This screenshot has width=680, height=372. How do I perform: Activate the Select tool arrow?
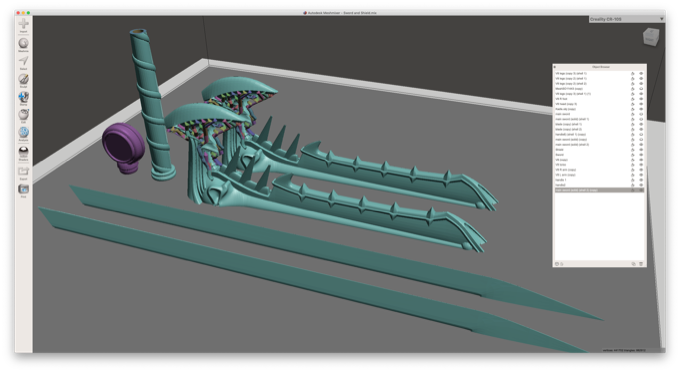pos(23,61)
